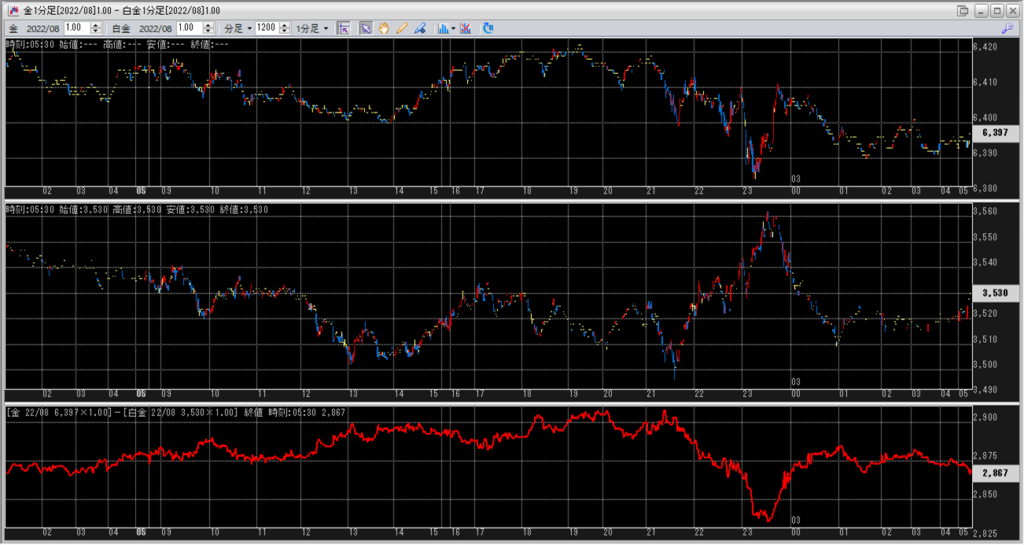
Task: Click the detach window icon in title bar
Action: click(962, 10)
